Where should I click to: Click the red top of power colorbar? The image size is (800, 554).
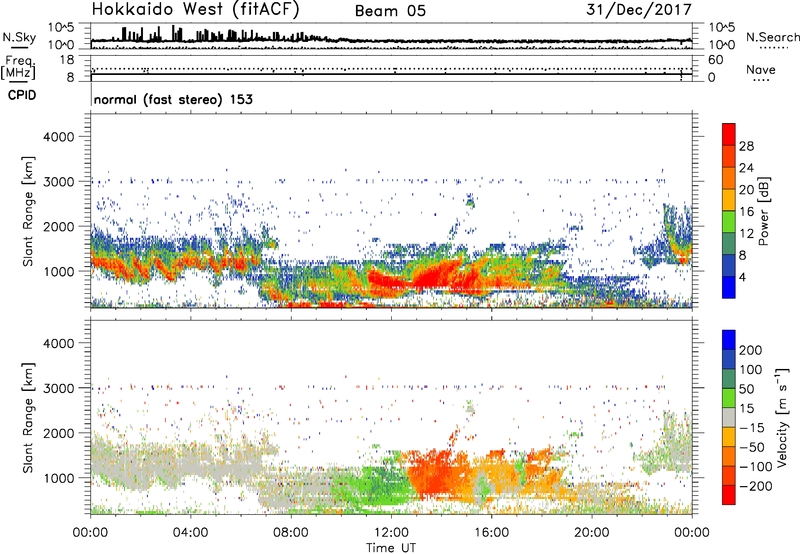coord(729,134)
